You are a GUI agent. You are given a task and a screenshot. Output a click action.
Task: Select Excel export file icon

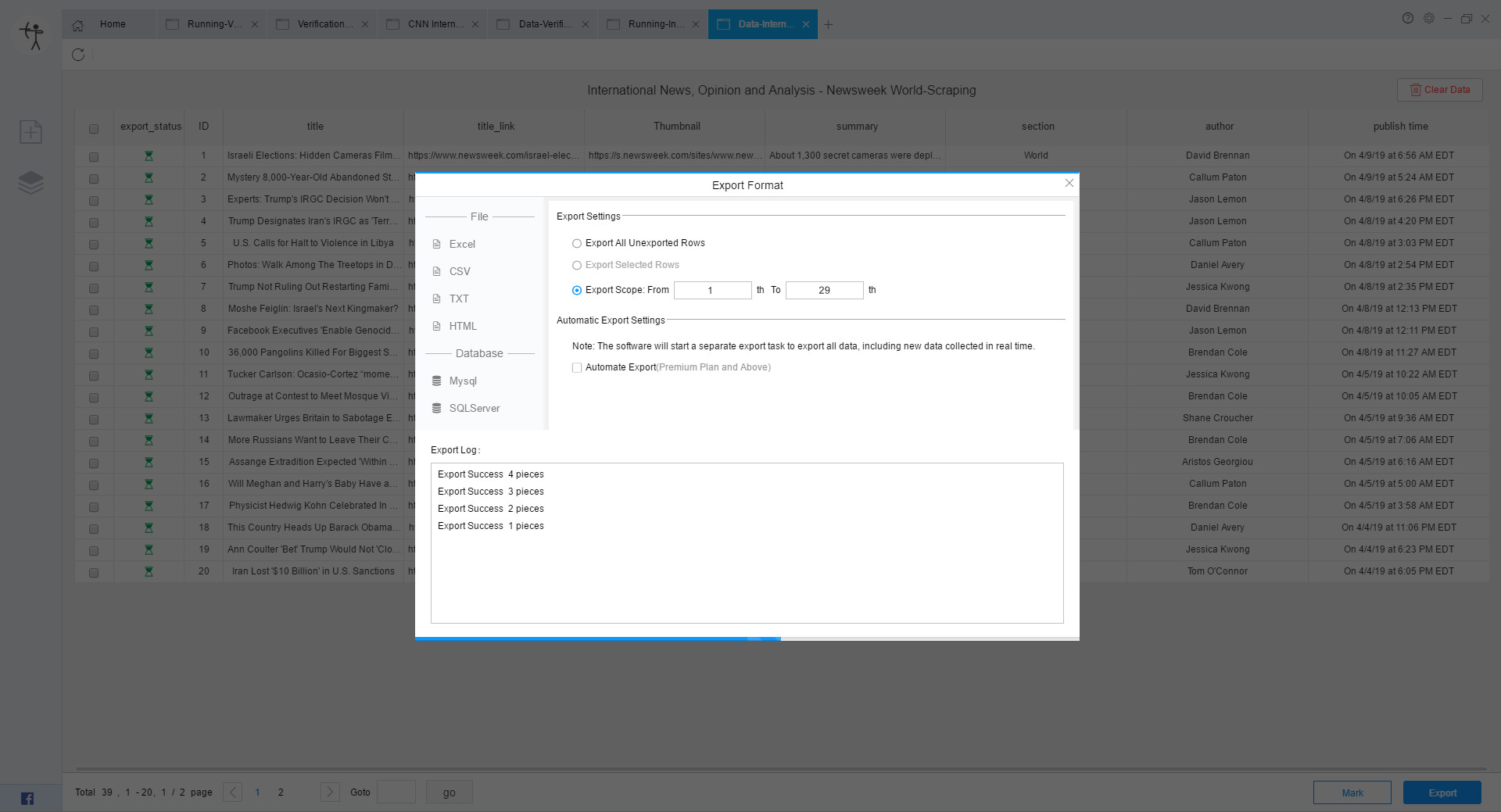point(437,245)
